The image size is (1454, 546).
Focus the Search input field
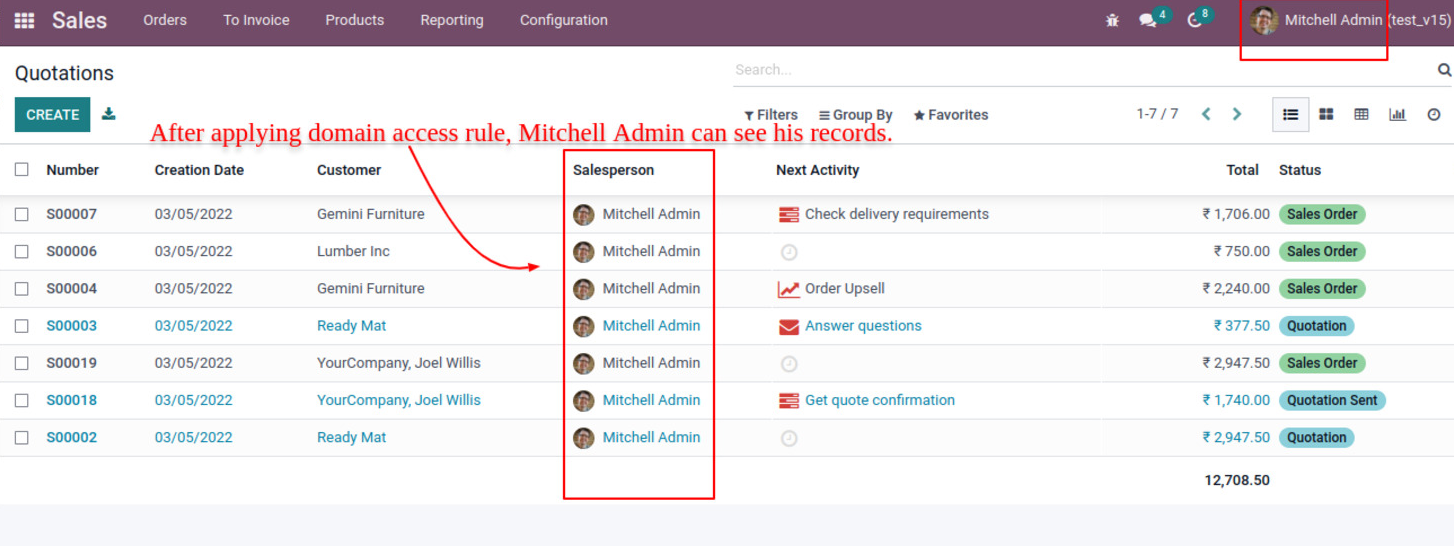click(x=1080, y=70)
